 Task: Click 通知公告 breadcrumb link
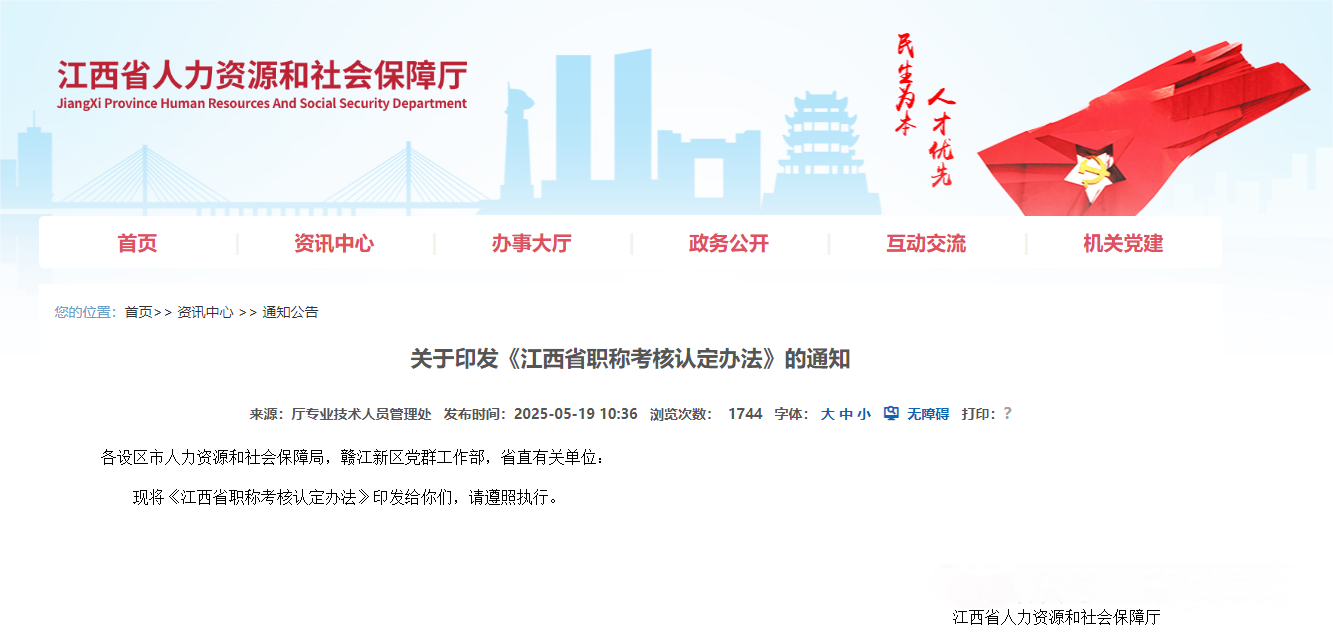click(290, 312)
